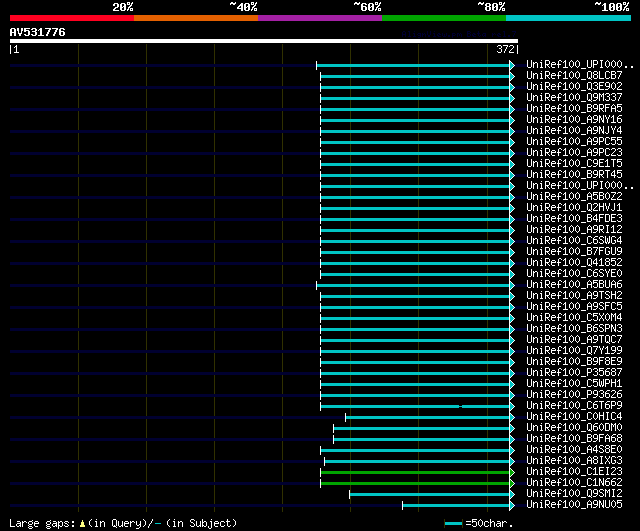Viewport: 640px width, 531px height.
Task: Click the UniRef100_A5B0Z2 label
Action: click(574, 197)
